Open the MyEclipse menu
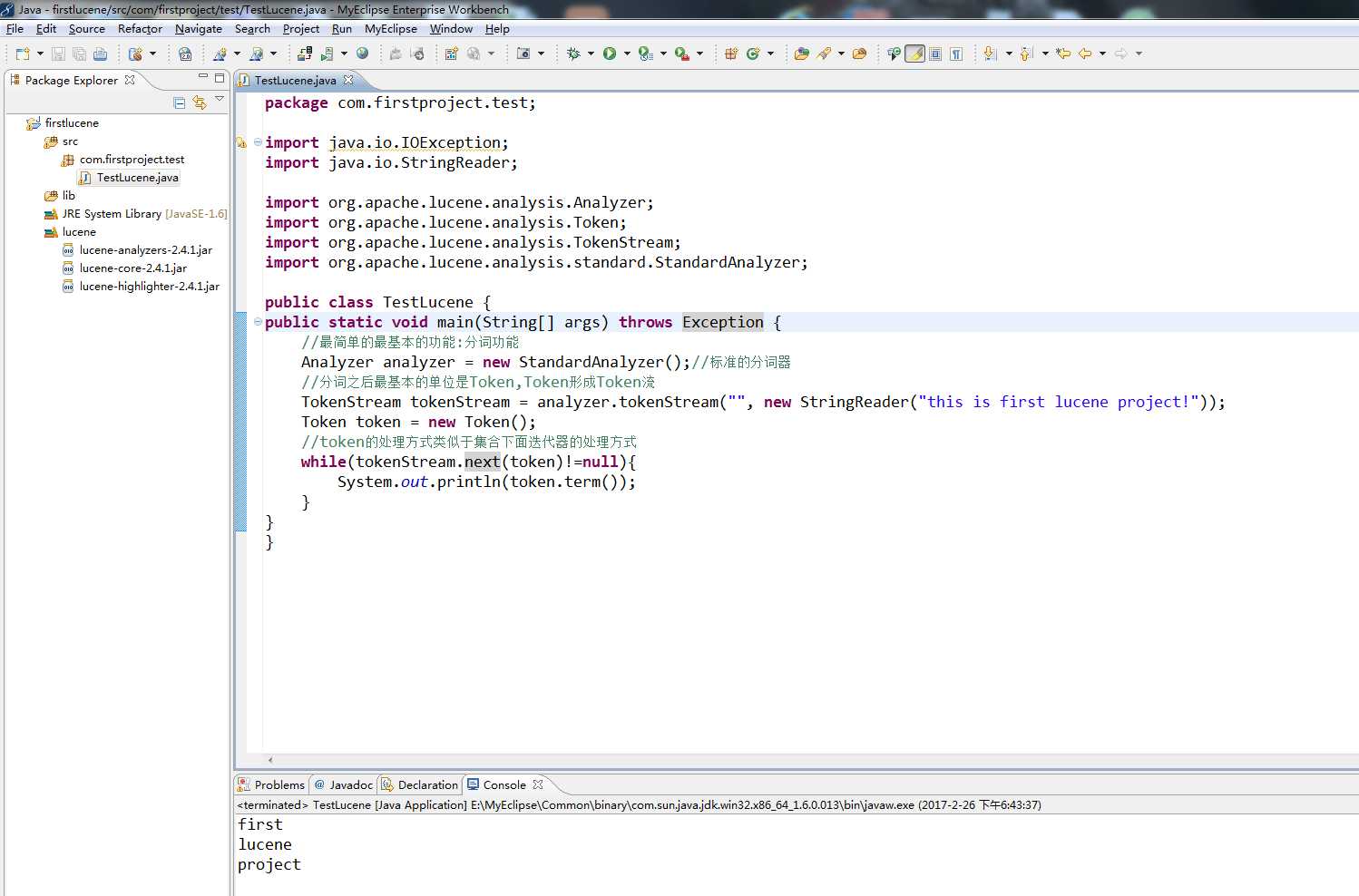Viewport: 1359px width, 896px height. click(391, 29)
